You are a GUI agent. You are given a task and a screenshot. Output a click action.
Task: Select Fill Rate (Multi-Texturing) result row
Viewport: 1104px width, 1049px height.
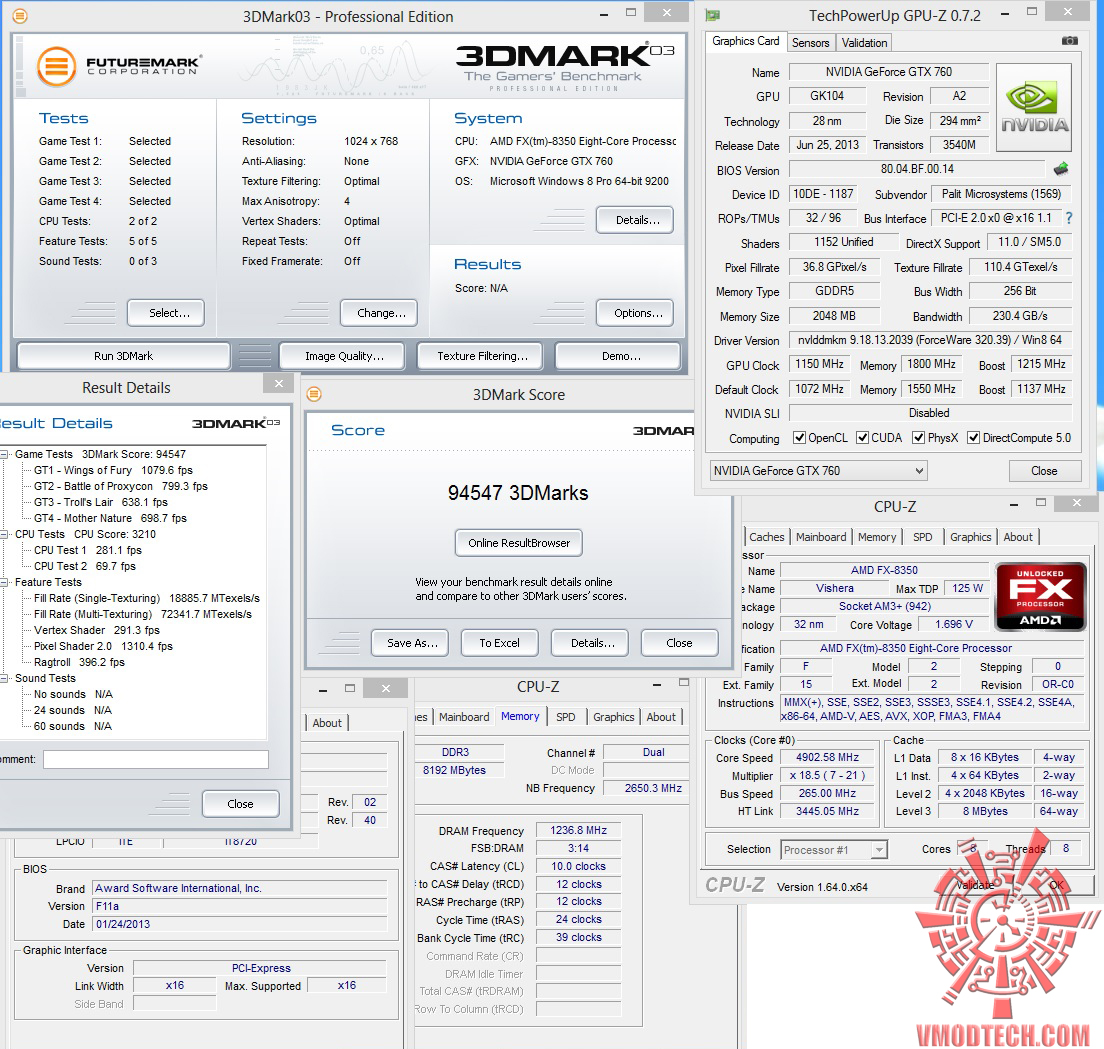click(x=143, y=615)
